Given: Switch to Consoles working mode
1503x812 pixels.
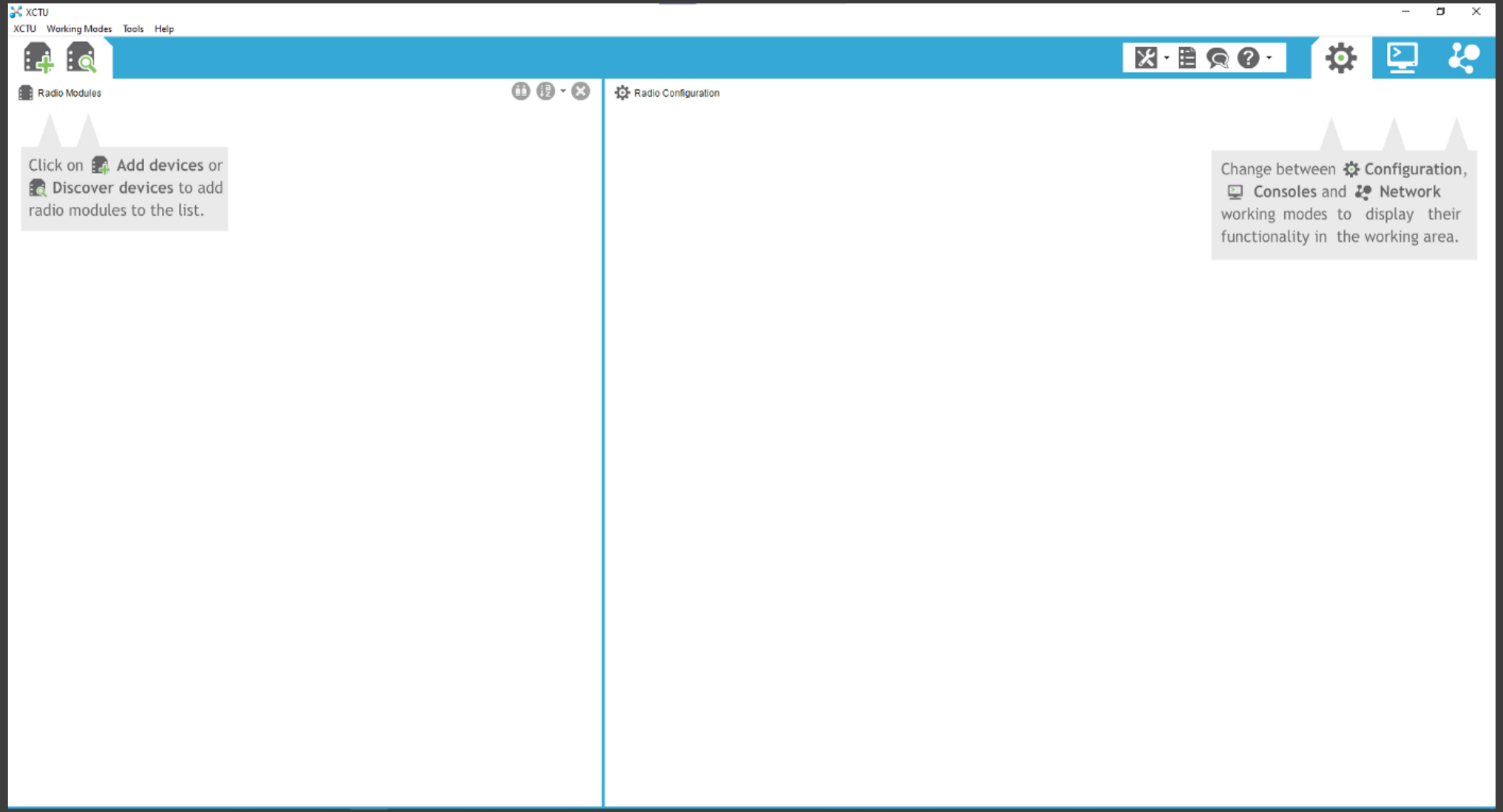Looking at the screenshot, I should click(x=1402, y=58).
